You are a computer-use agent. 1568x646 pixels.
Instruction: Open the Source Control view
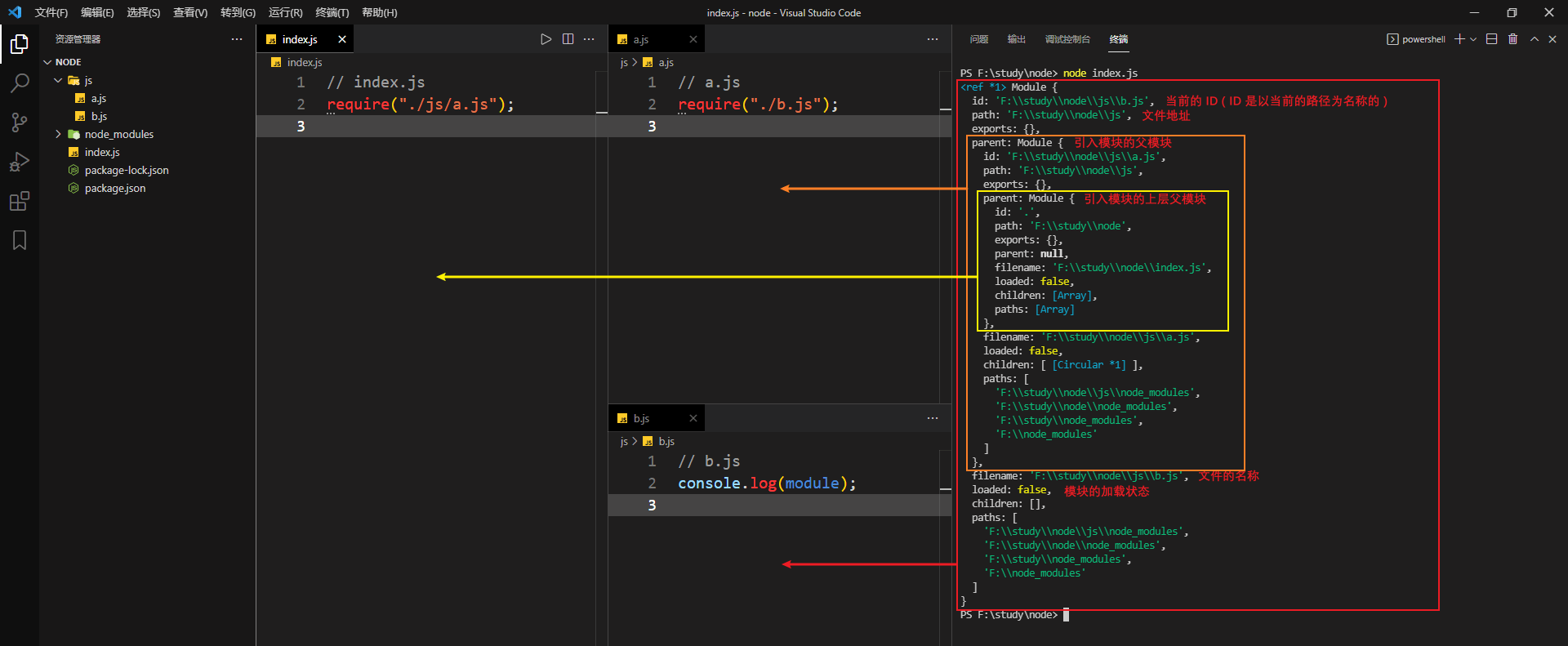click(20, 123)
